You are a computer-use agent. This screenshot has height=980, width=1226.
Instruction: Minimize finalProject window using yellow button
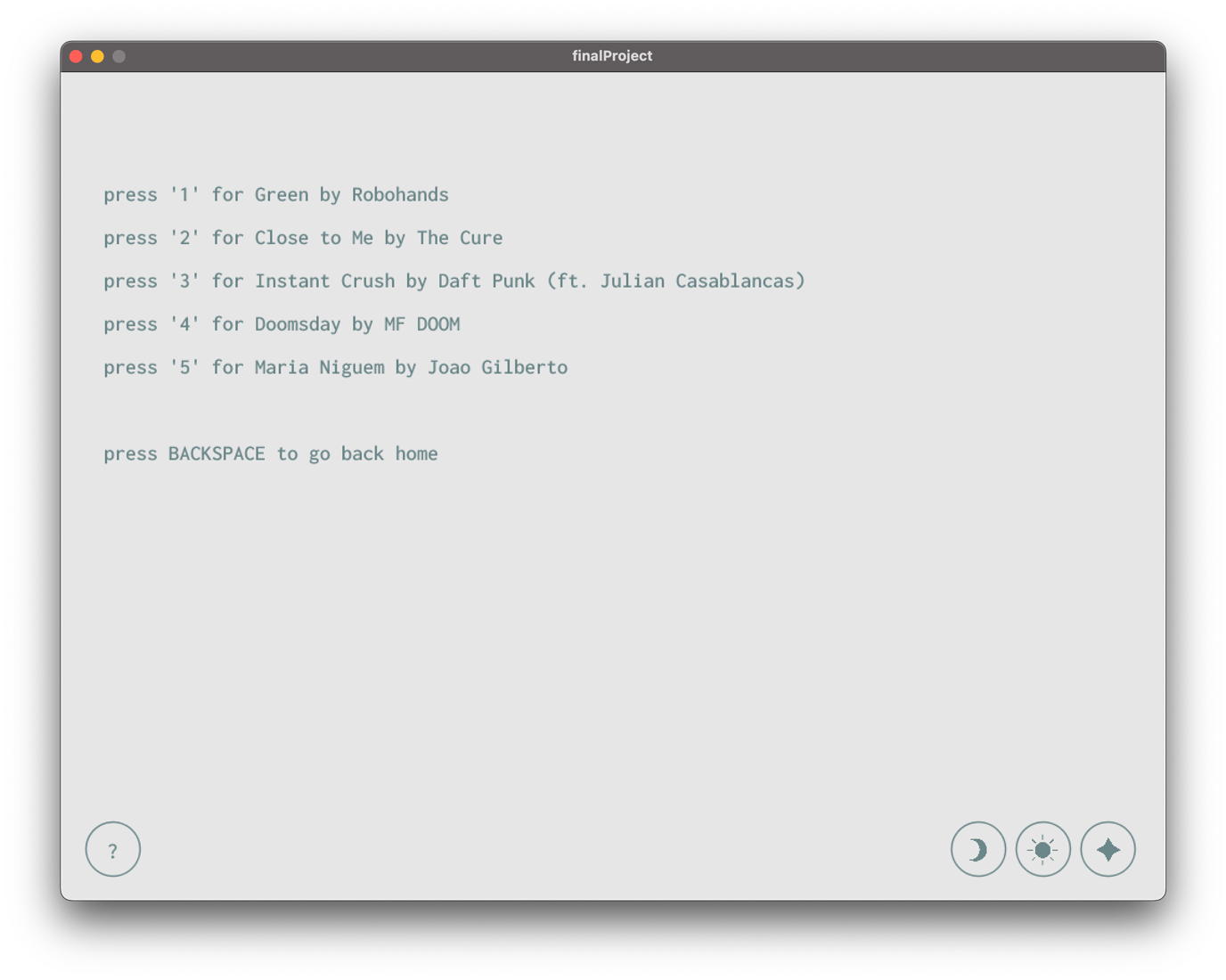click(x=97, y=56)
